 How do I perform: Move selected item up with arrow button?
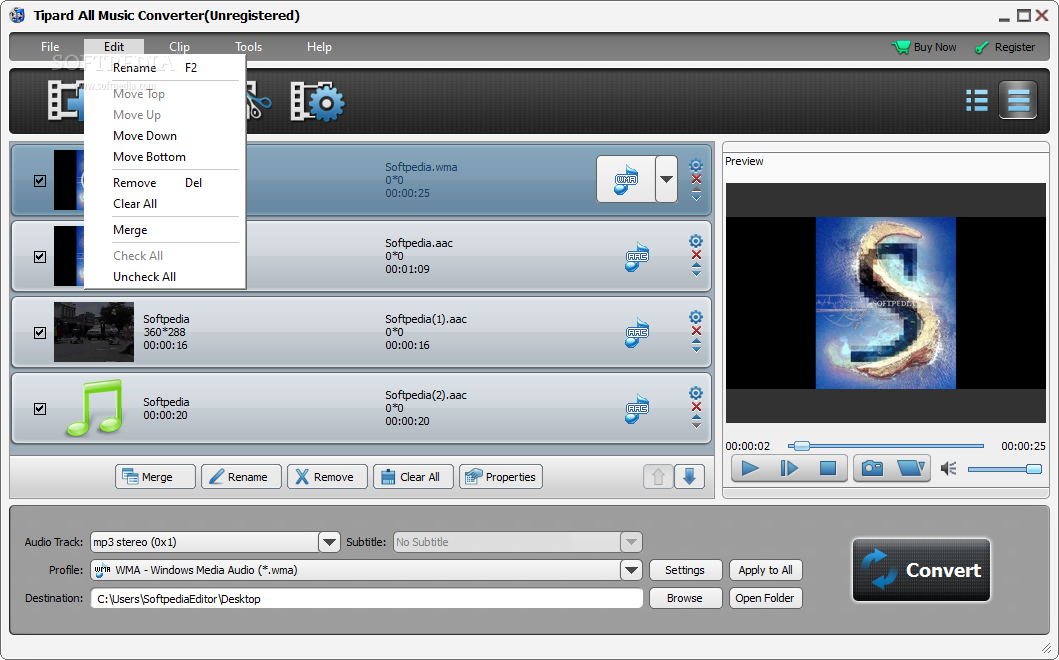pyautogui.click(x=658, y=477)
